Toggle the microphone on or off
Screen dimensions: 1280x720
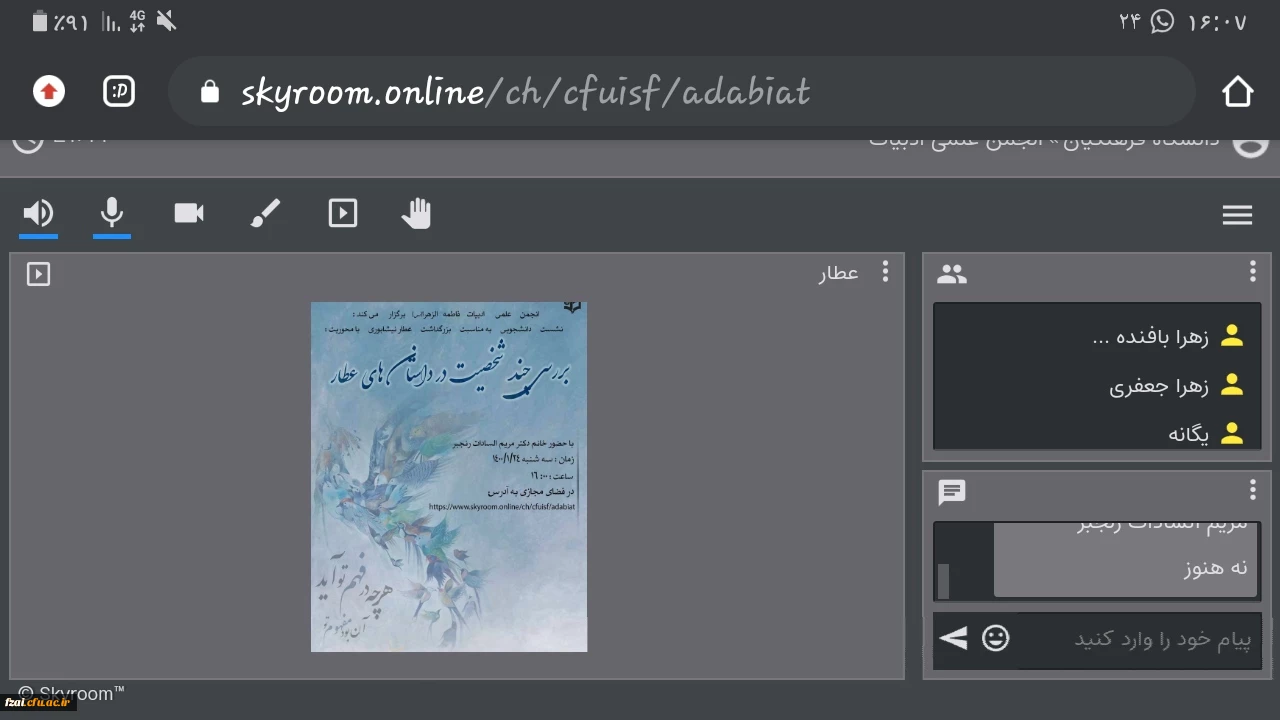112,213
